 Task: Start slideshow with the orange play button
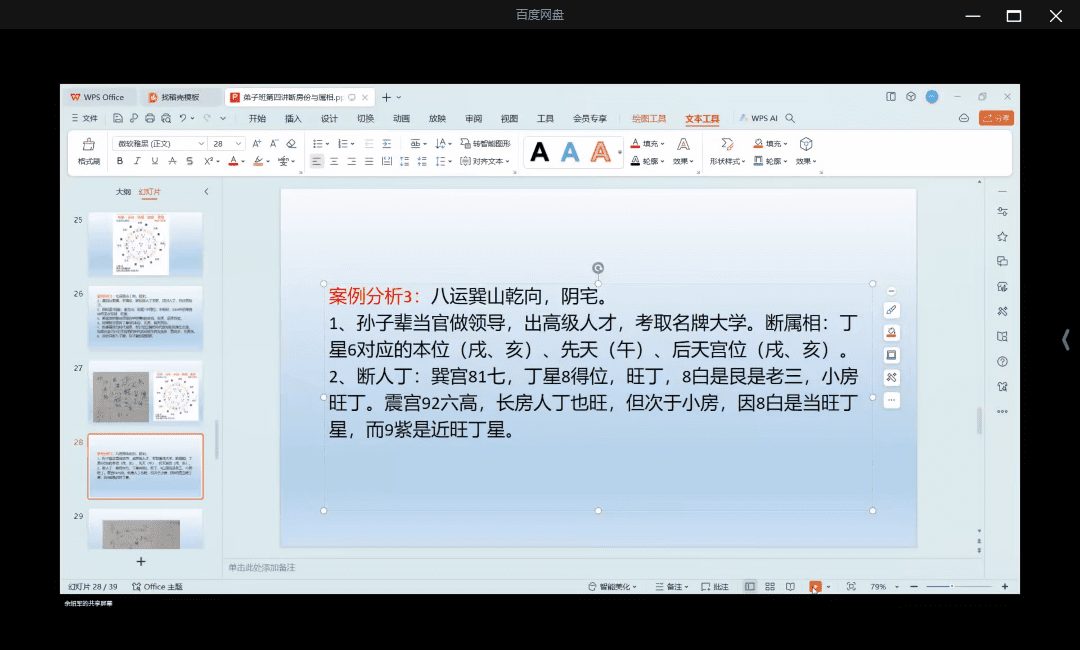pyautogui.click(x=815, y=586)
